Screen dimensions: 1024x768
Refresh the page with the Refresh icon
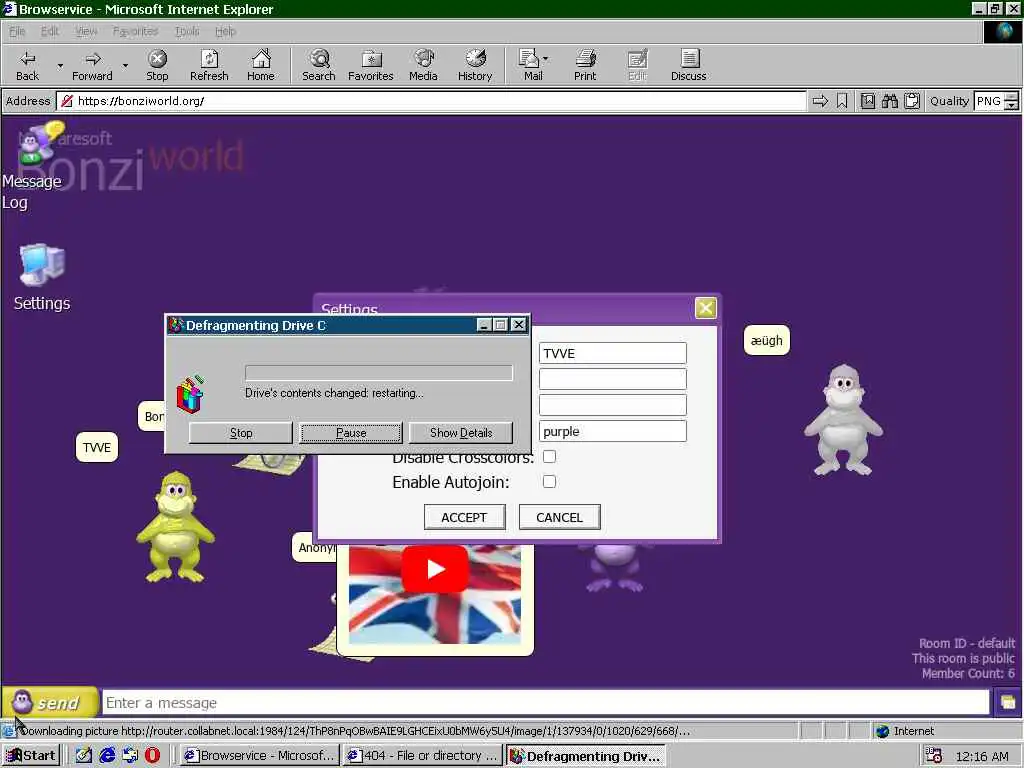tap(209, 65)
